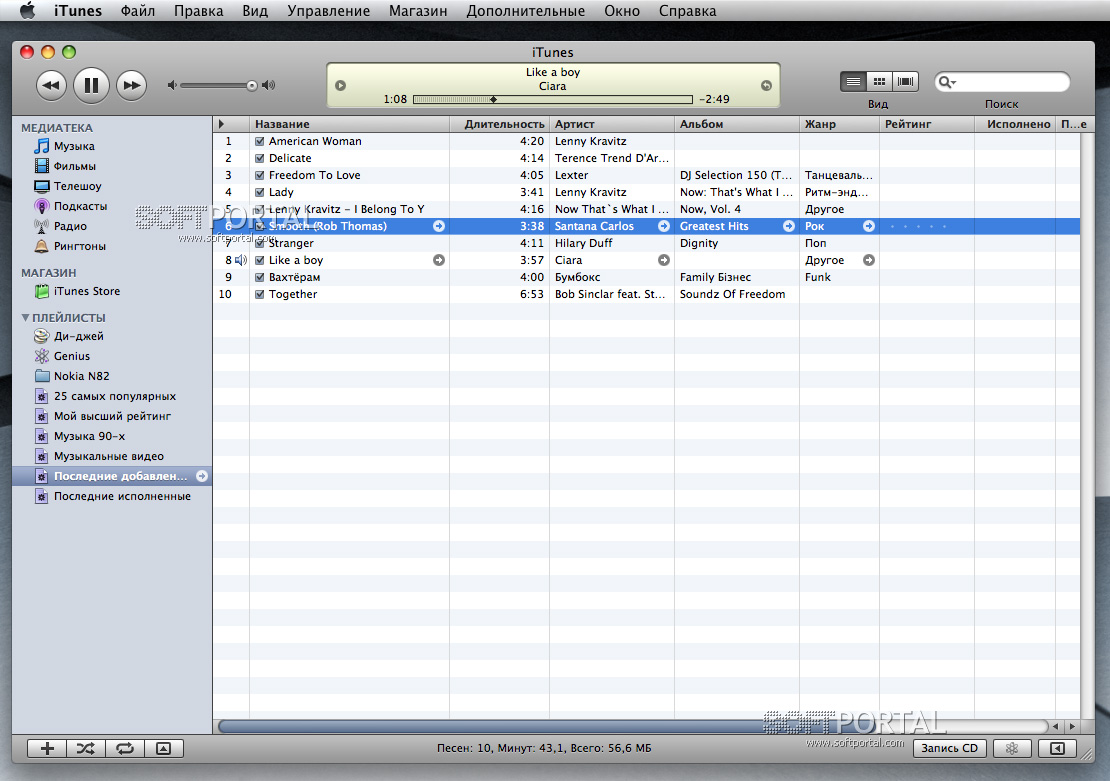
Task: Switch to Cover Flow view icon
Action: click(905, 82)
